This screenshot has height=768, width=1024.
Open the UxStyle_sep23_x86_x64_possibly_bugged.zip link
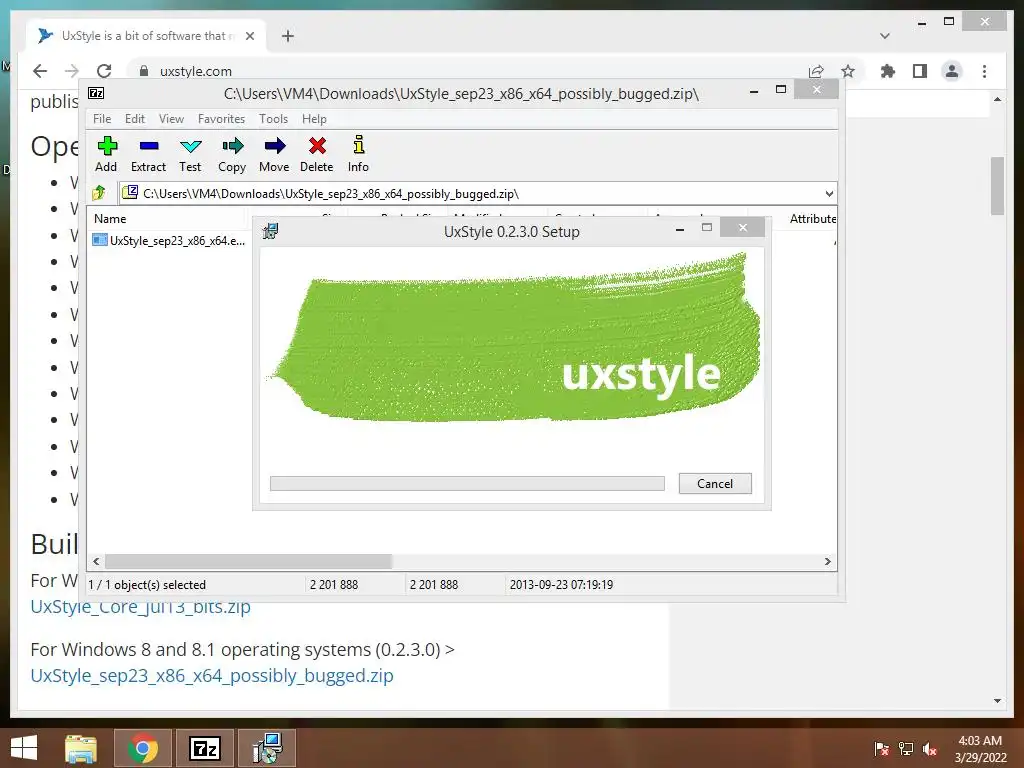212,675
